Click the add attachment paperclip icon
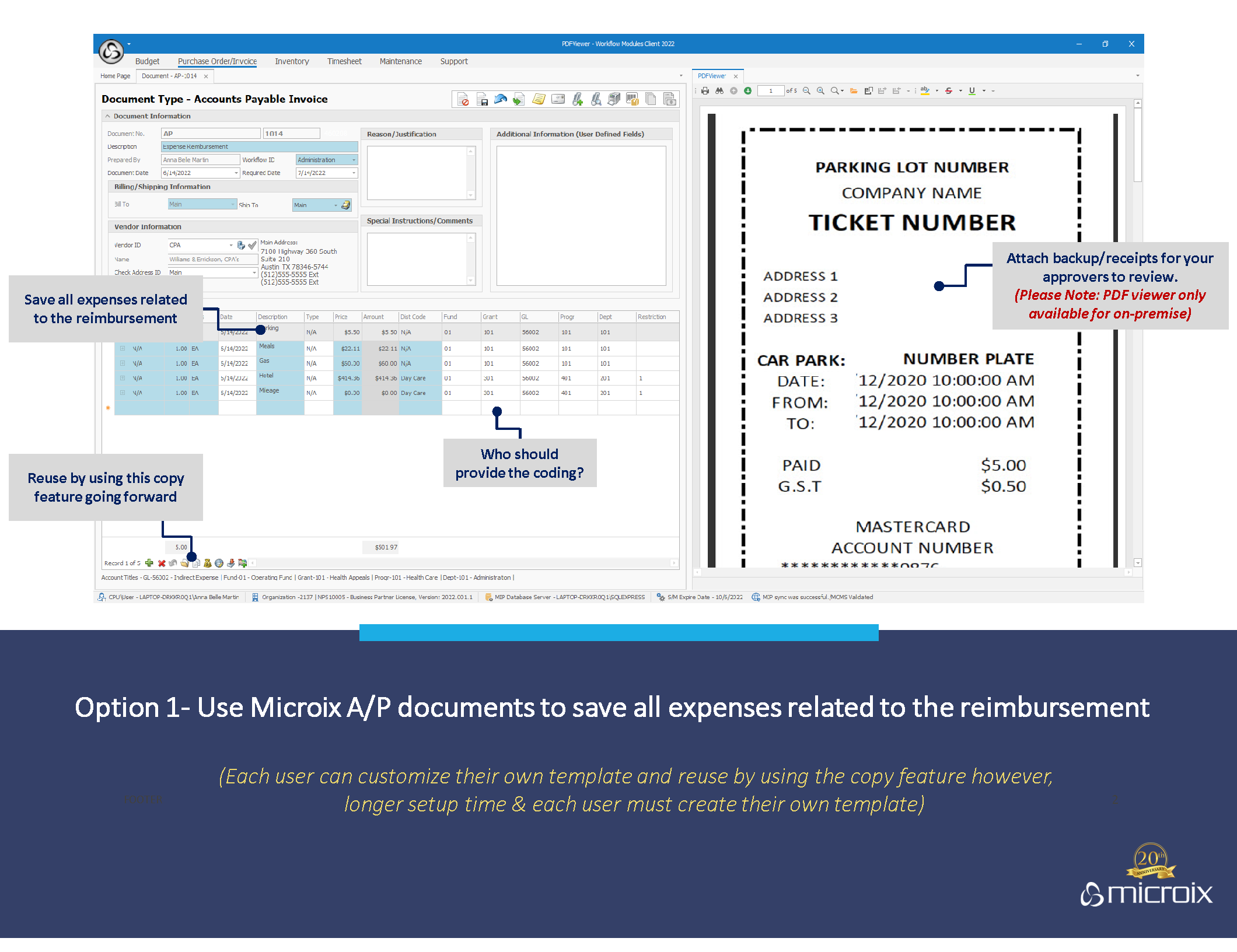This screenshot has width=1237, height=952. coord(577,100)
